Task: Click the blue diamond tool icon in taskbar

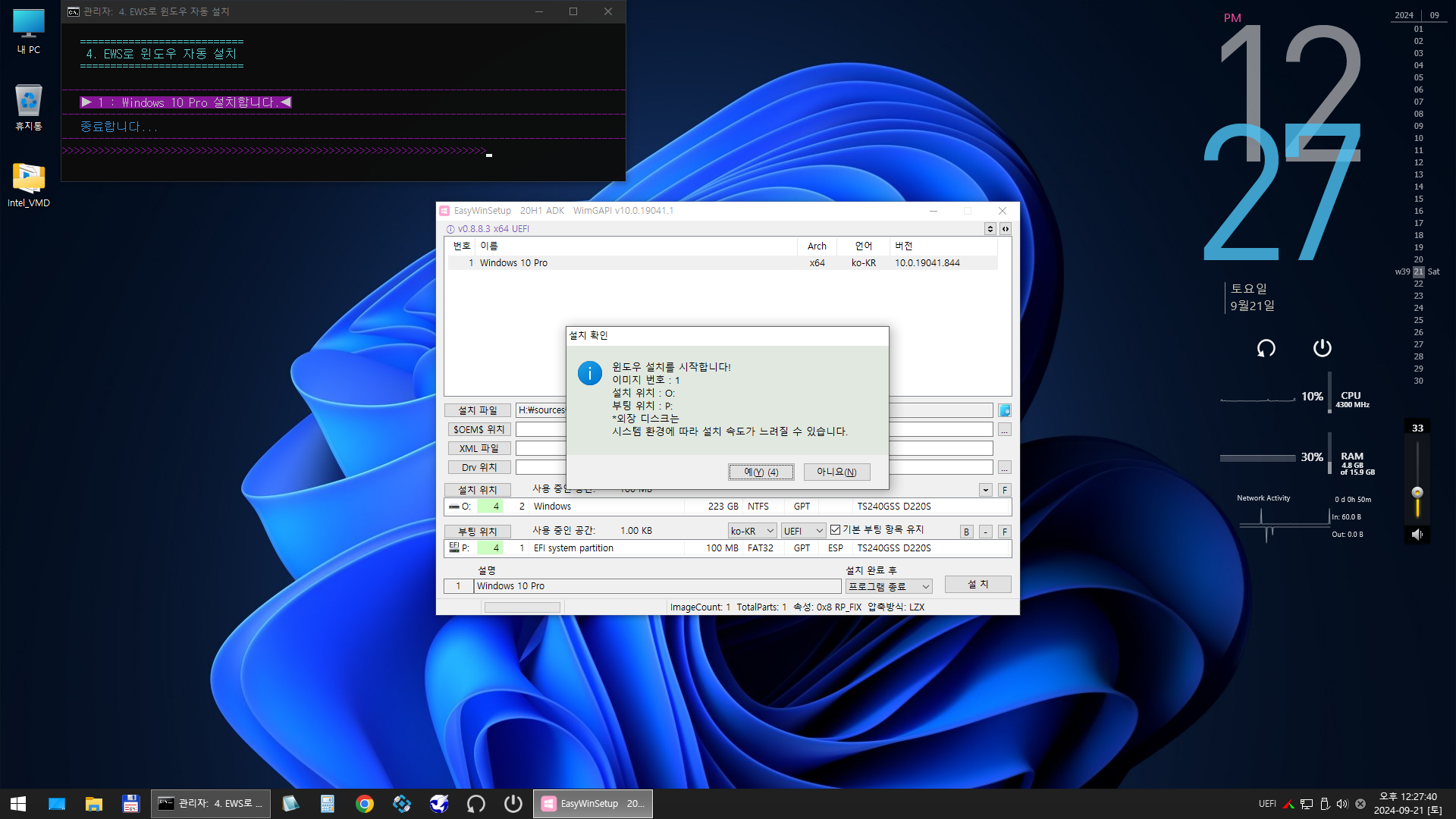Action: [x=402, y=804]
